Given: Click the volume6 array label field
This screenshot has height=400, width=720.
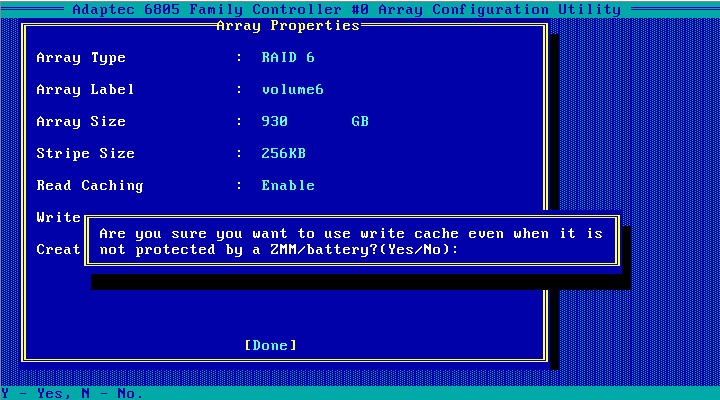Looking at the screenshot, I should (x=292, y=89).
